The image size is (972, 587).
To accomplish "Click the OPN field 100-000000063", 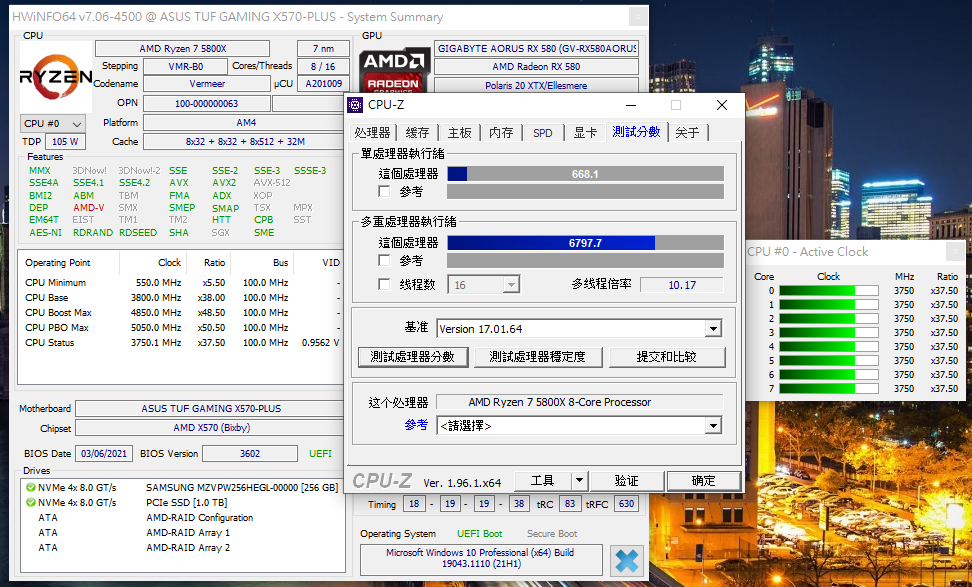I will 206,104.
